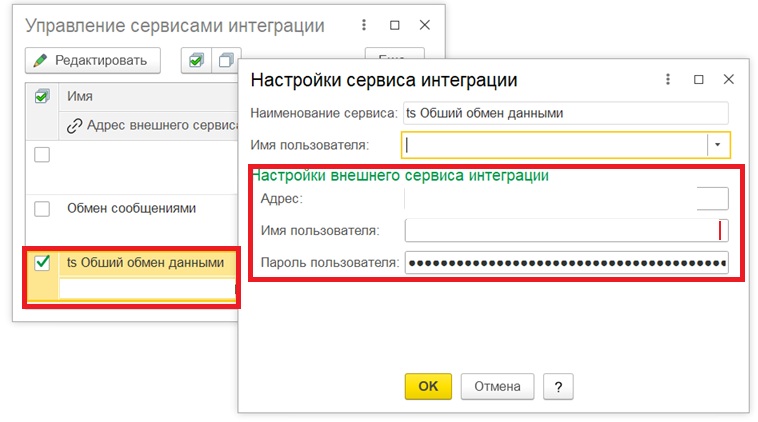Toggle the checkbox in the first empty row
The image size is (758, 422).
coord(42,154)
